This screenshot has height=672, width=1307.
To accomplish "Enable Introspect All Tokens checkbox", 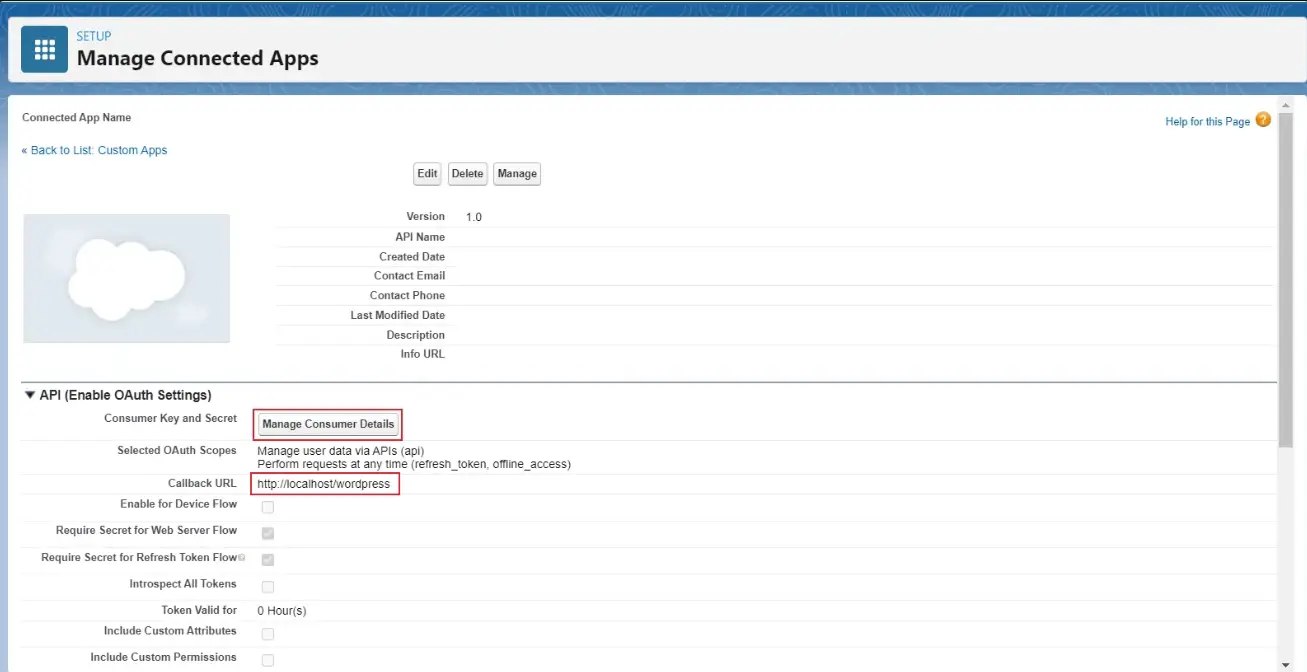I will tap(267, 587).
